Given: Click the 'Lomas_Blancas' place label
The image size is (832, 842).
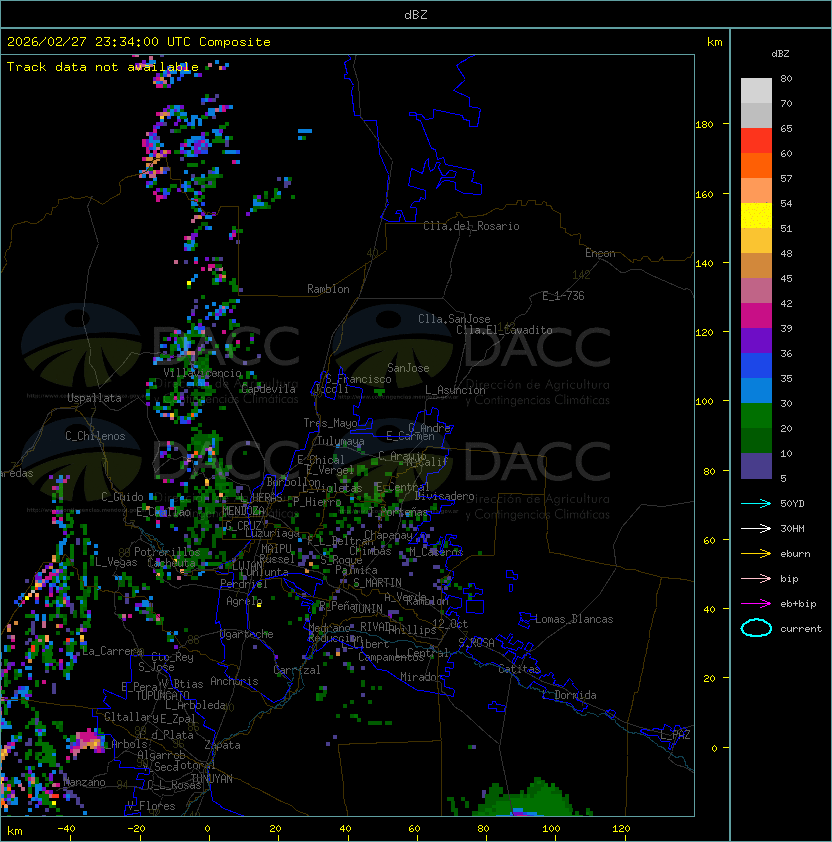Looking at the screenshot, I should click(x=574, y=619).
